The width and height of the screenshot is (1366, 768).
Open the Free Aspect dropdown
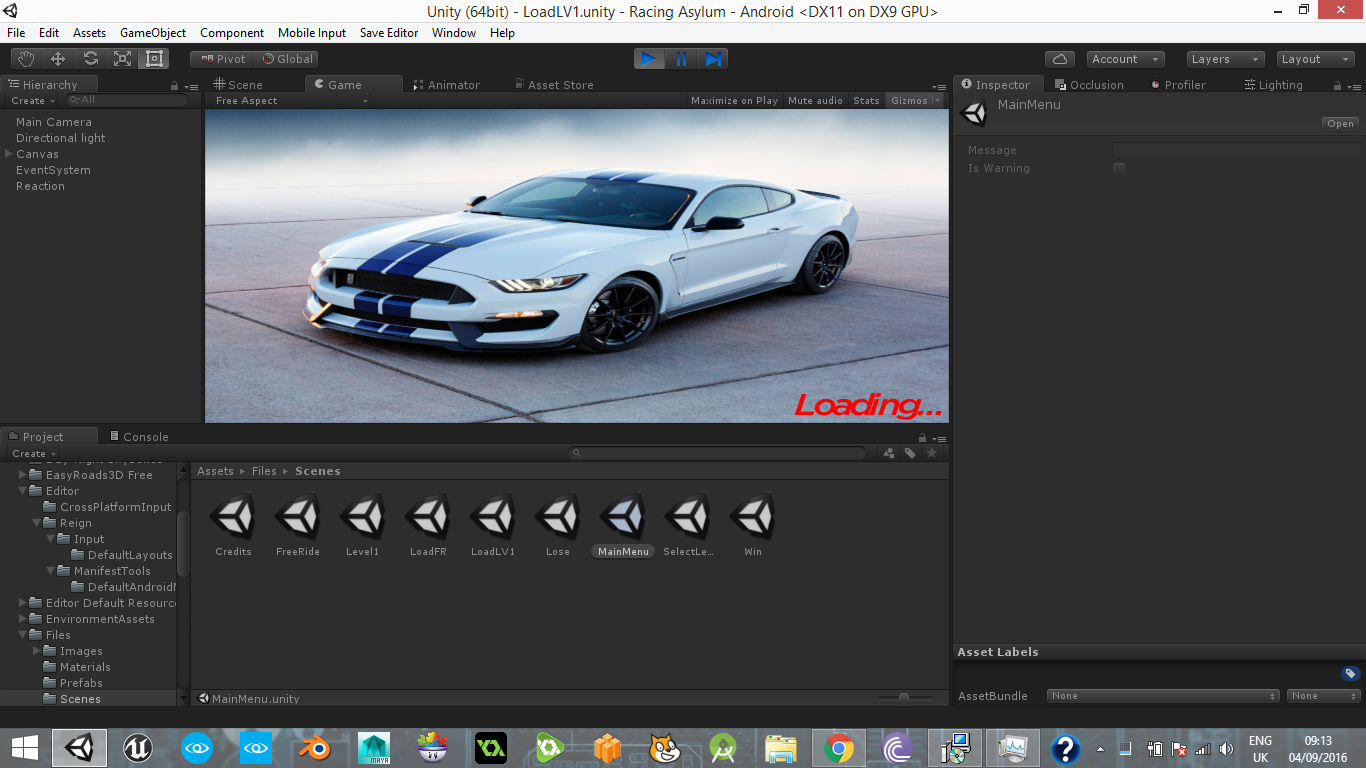tap(291, 101)
